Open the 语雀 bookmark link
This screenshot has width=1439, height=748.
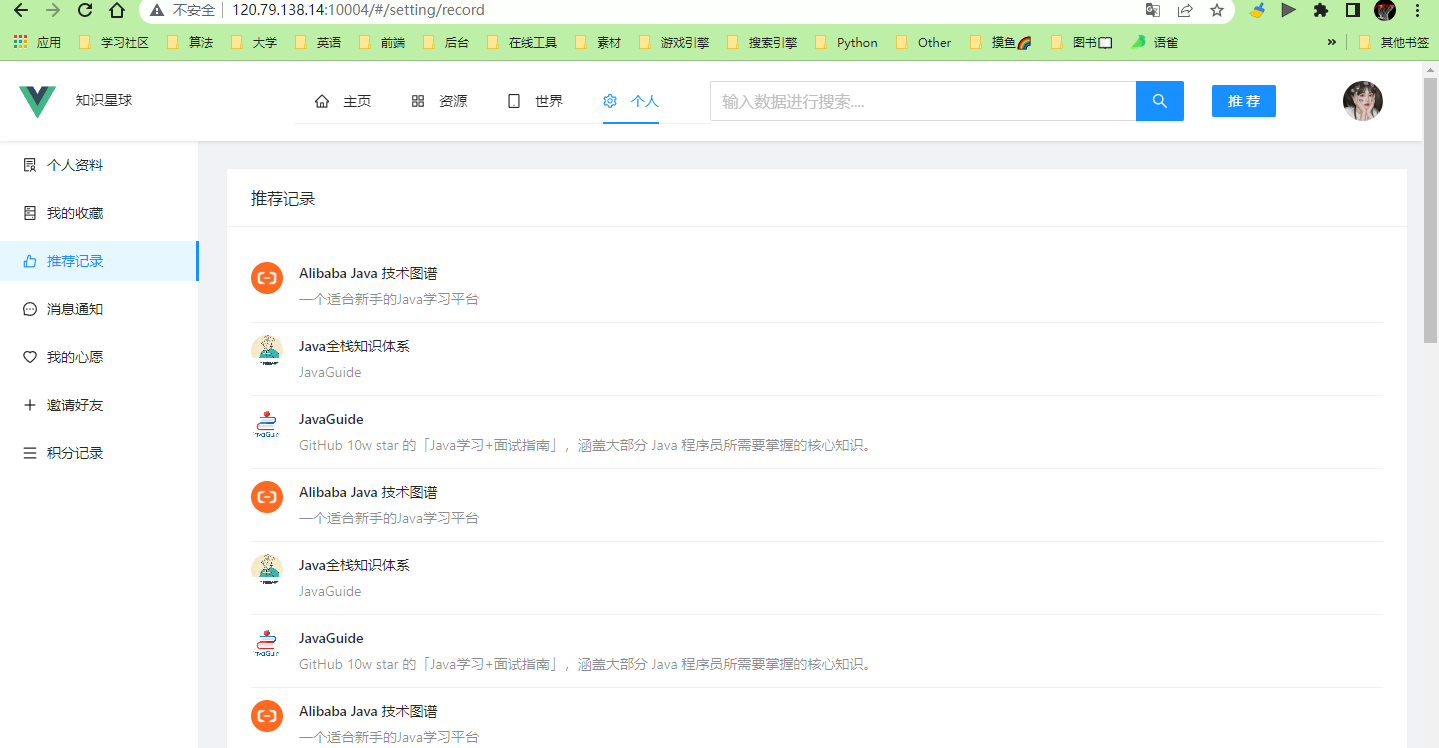pos(1155,43)
